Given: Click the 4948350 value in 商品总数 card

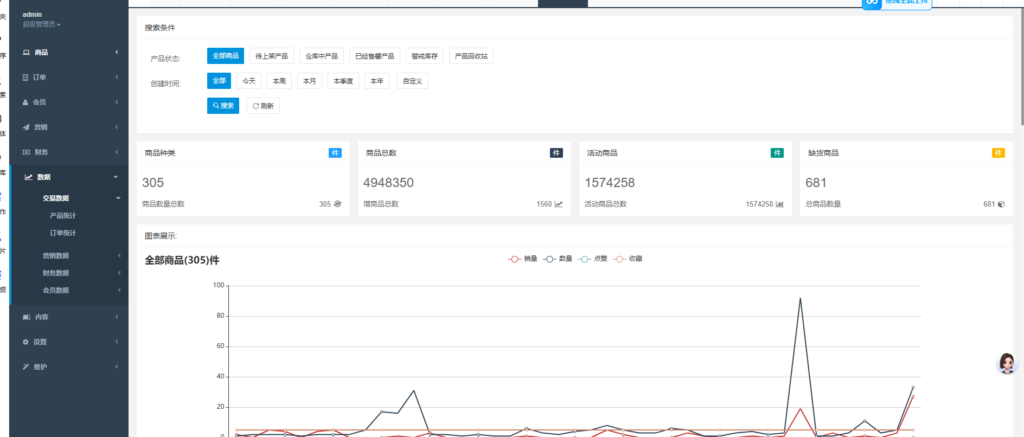Looking at the screenshot, I should (x=389, y=182).
